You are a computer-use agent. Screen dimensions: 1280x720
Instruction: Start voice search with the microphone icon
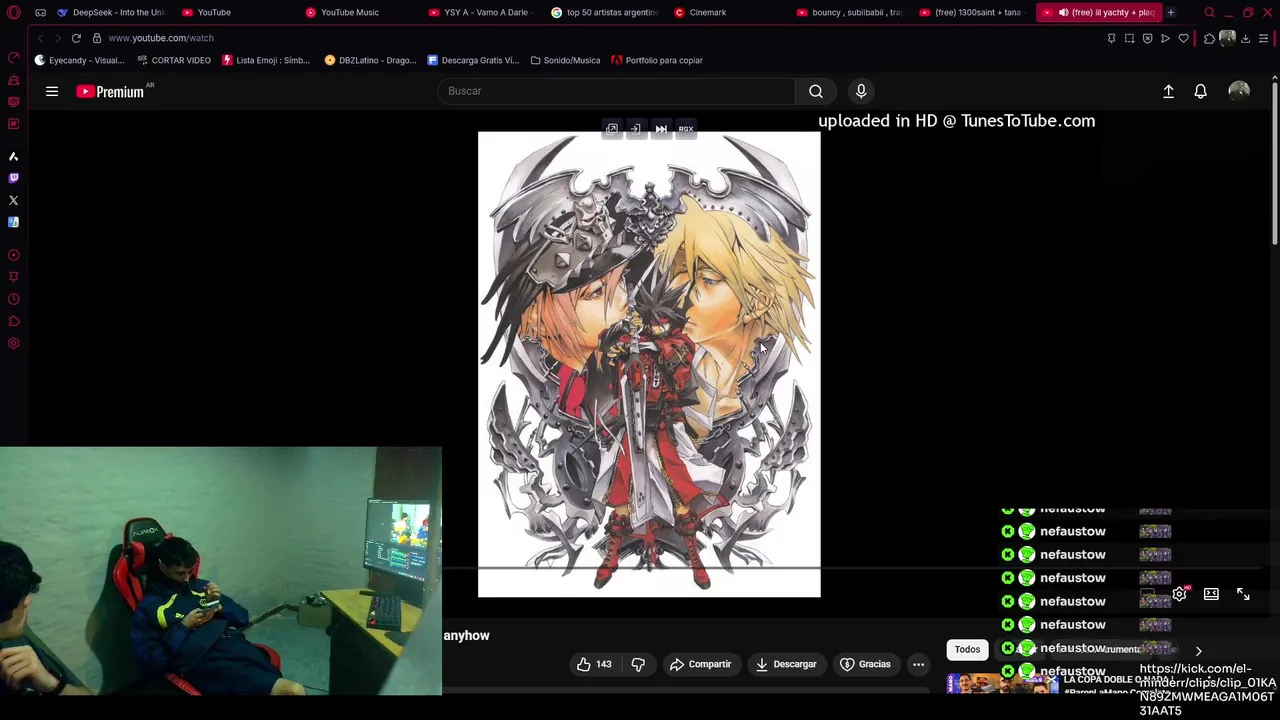click(x=861, y=91)
